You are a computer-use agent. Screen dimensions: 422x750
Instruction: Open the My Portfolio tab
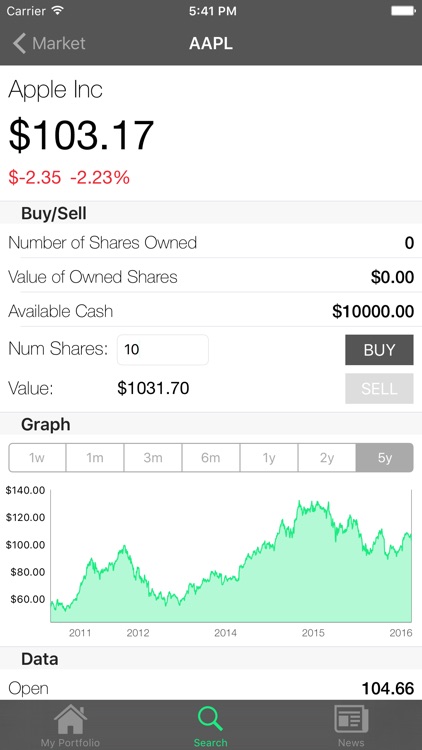coord(70,725)
